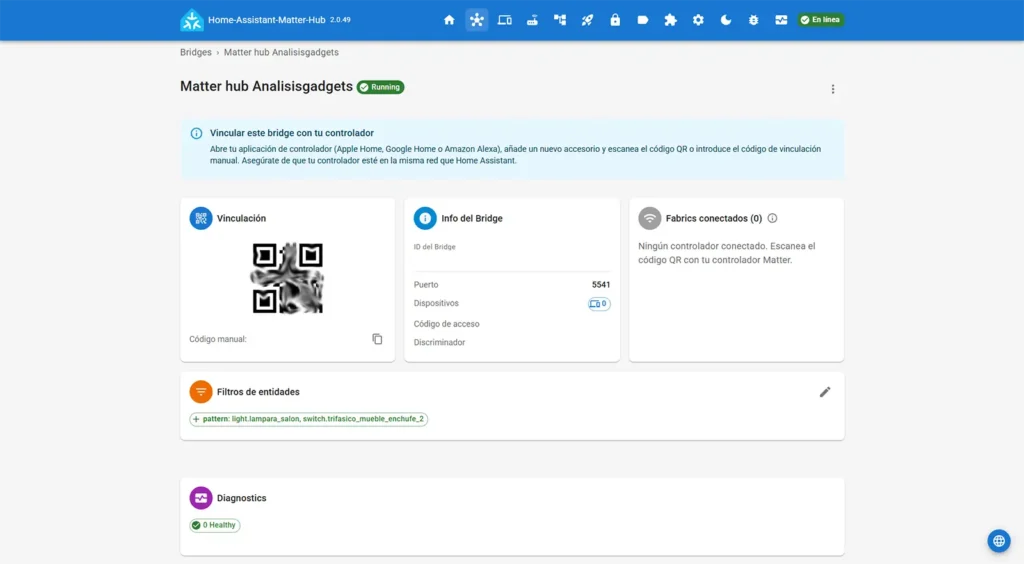Open the lock icon in top bar
This screenshot has height=564, width=1024.
click(615, 20)
